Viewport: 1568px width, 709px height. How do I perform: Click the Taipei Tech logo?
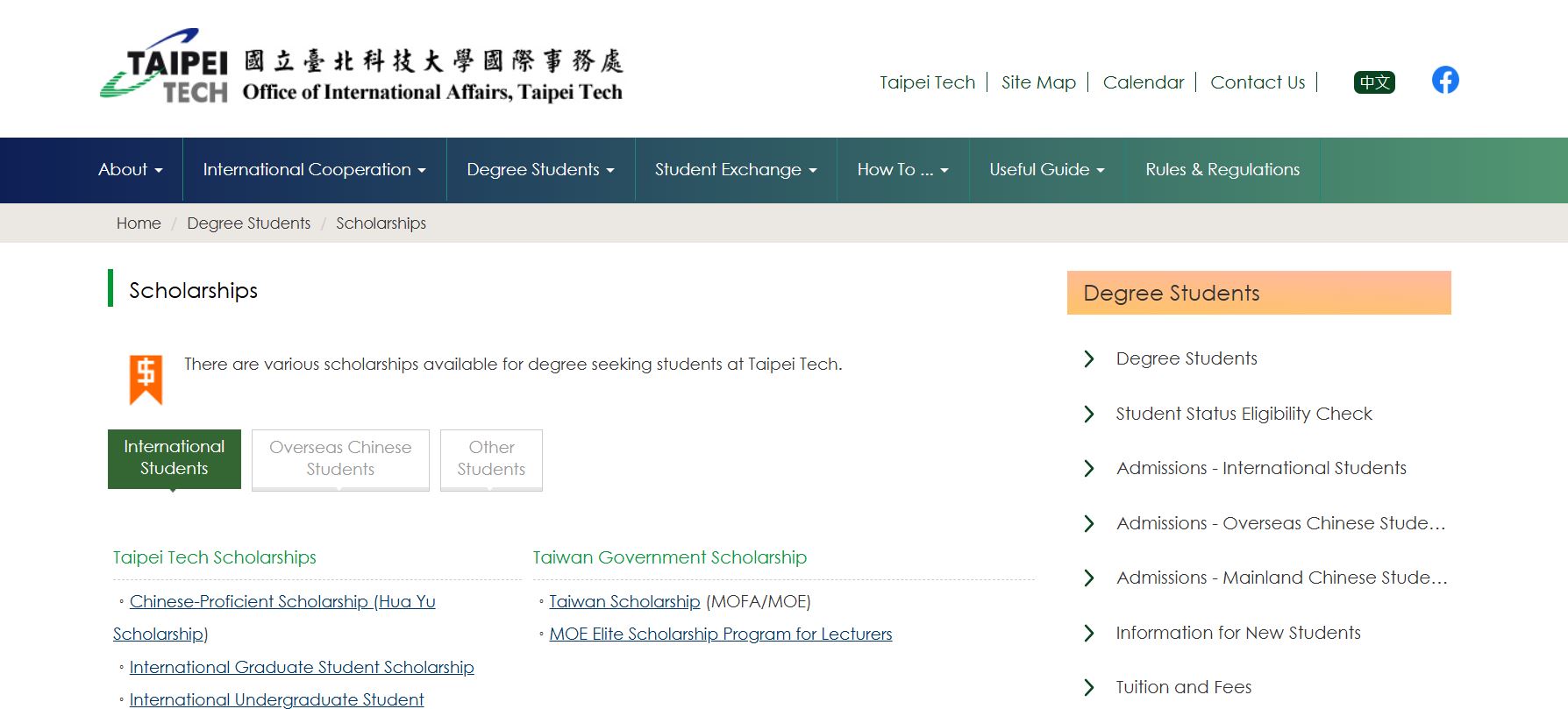point(165,67)
